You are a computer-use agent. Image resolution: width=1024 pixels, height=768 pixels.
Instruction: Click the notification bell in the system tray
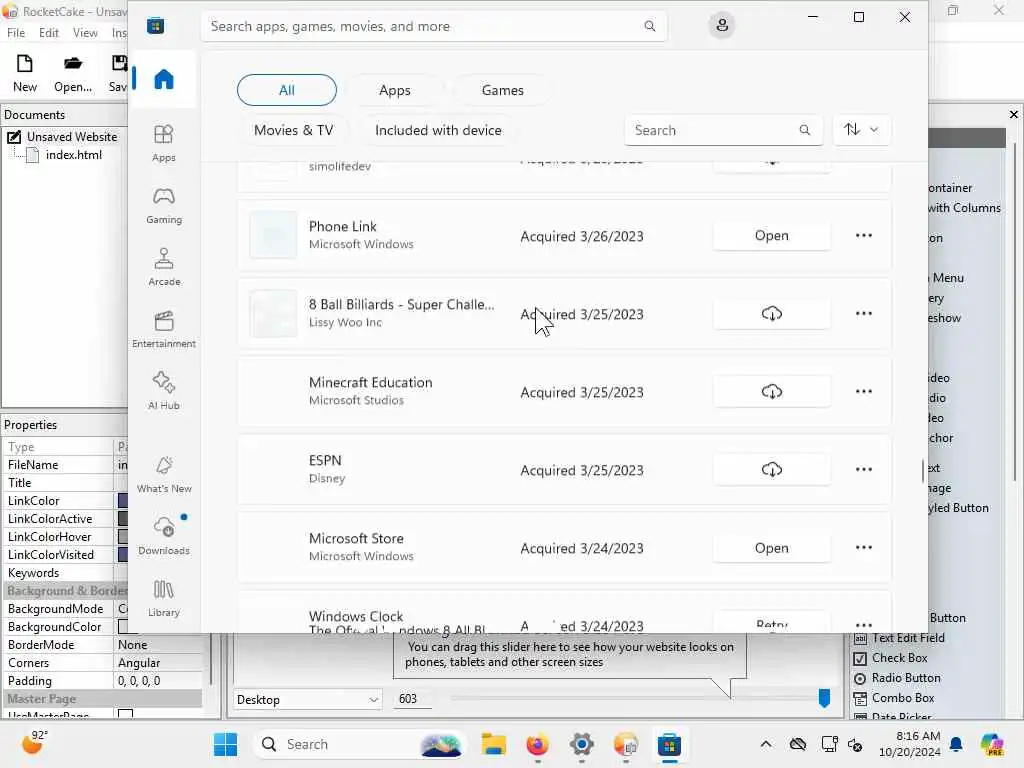pyautogui.click(x=956, y=744)
